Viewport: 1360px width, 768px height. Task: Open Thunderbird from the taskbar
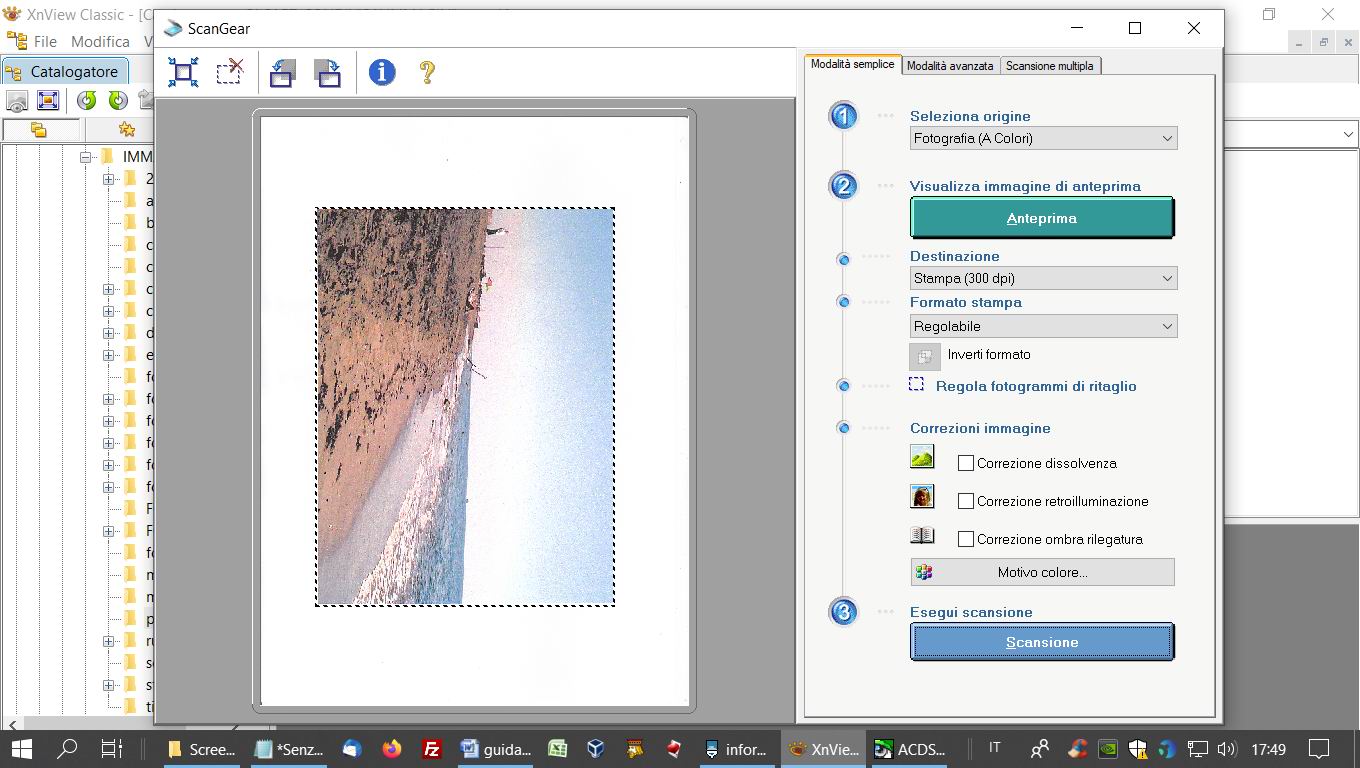(x=351, y=748)
